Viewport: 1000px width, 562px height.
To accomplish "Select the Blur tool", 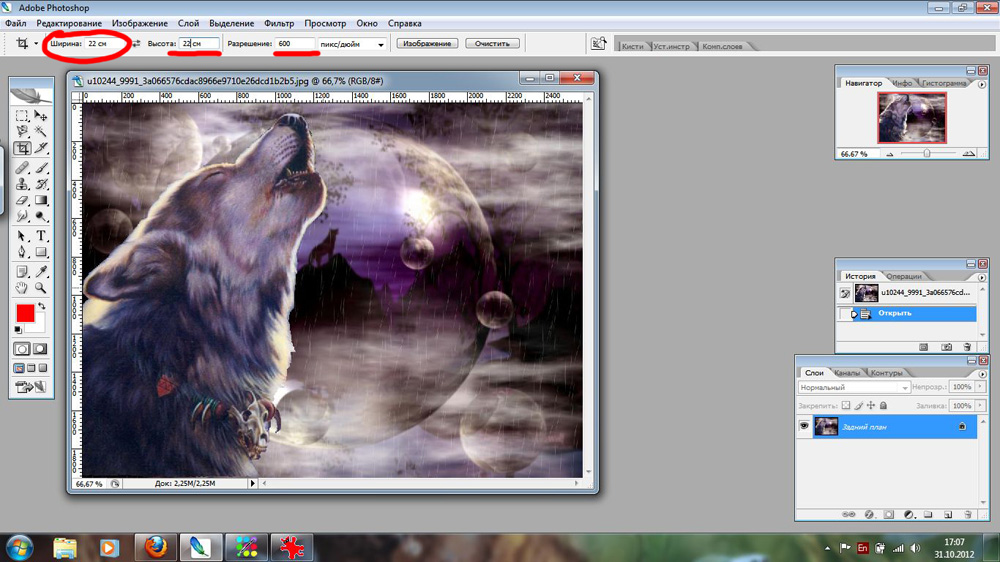I will click(x=22, y=217).
